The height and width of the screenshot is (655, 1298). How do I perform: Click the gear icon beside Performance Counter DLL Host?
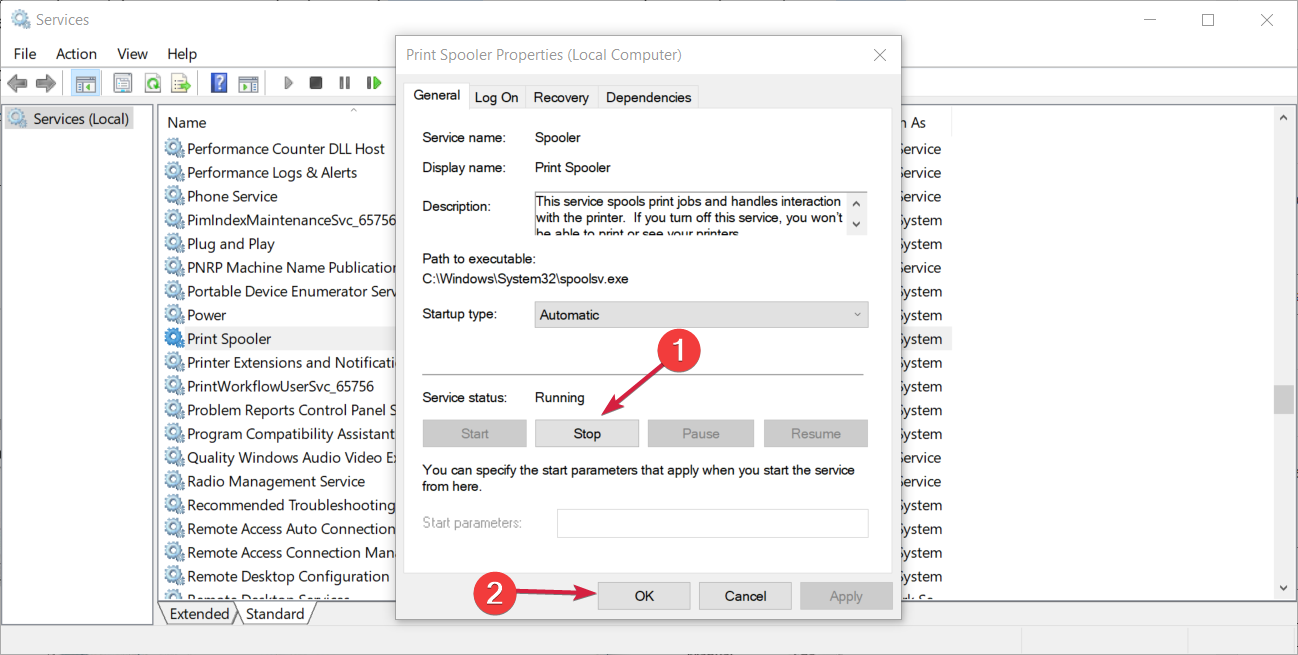pyautogui.click(x=175, y=149)
